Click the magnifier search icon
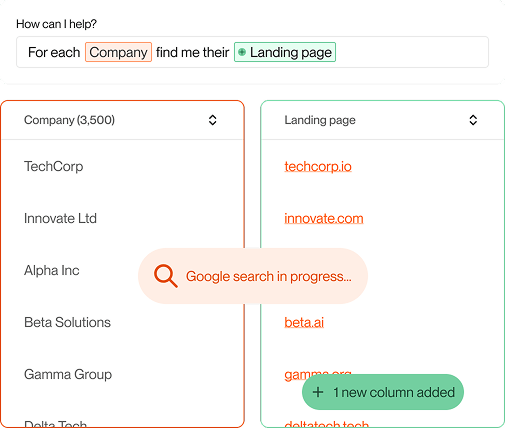Image resolution: width=505 pixels, height=428 pixels. tap(165, 276)
